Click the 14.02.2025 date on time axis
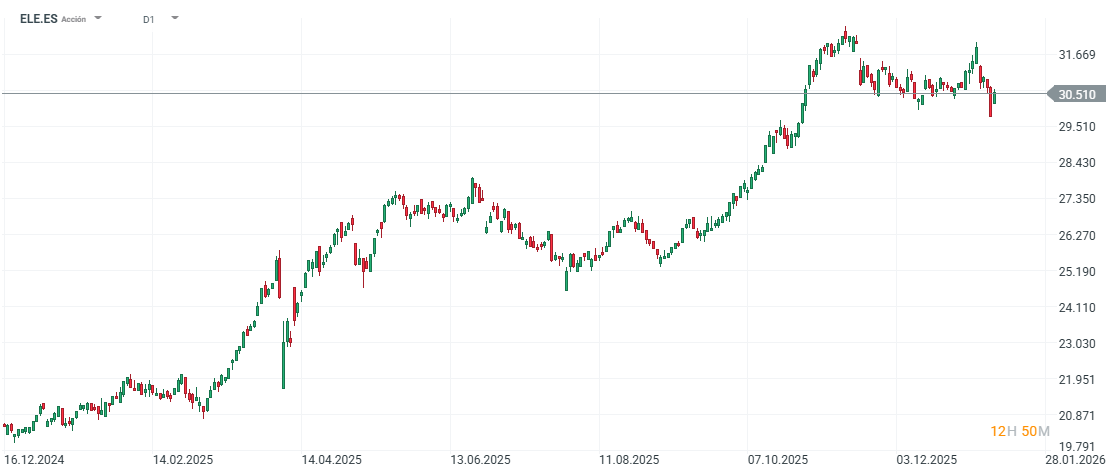Viewport: 1119px width, 476px height. coord(183,460)
